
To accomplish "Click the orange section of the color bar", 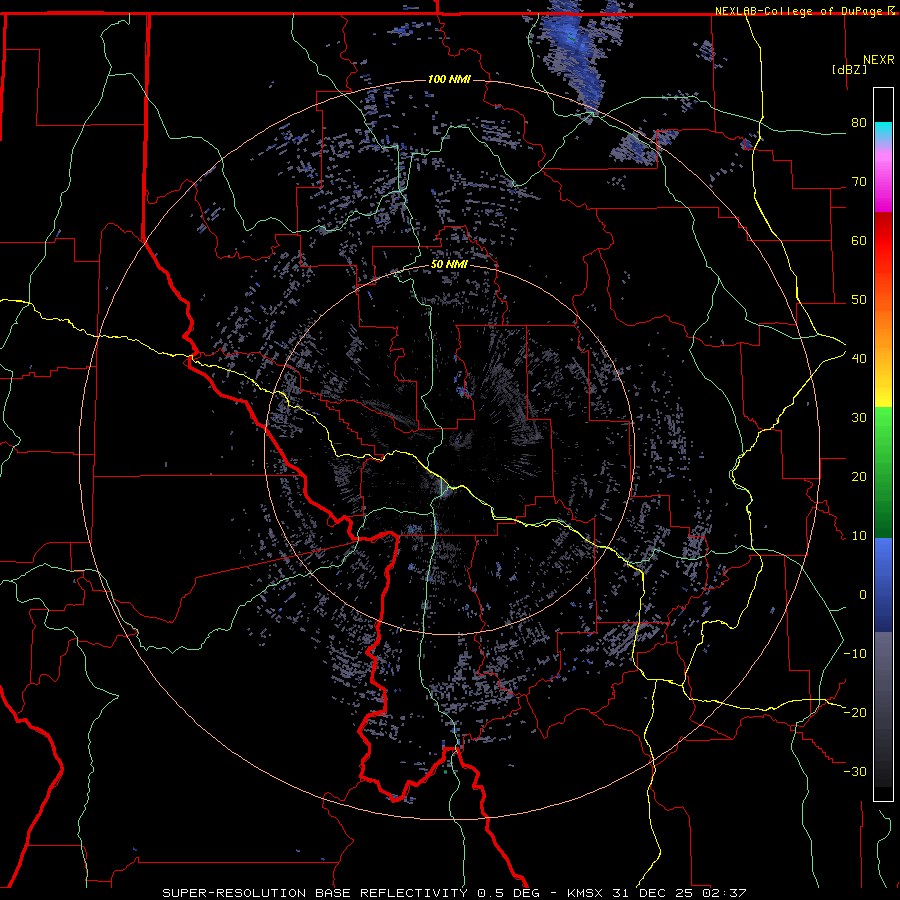I will coord(883,327).
